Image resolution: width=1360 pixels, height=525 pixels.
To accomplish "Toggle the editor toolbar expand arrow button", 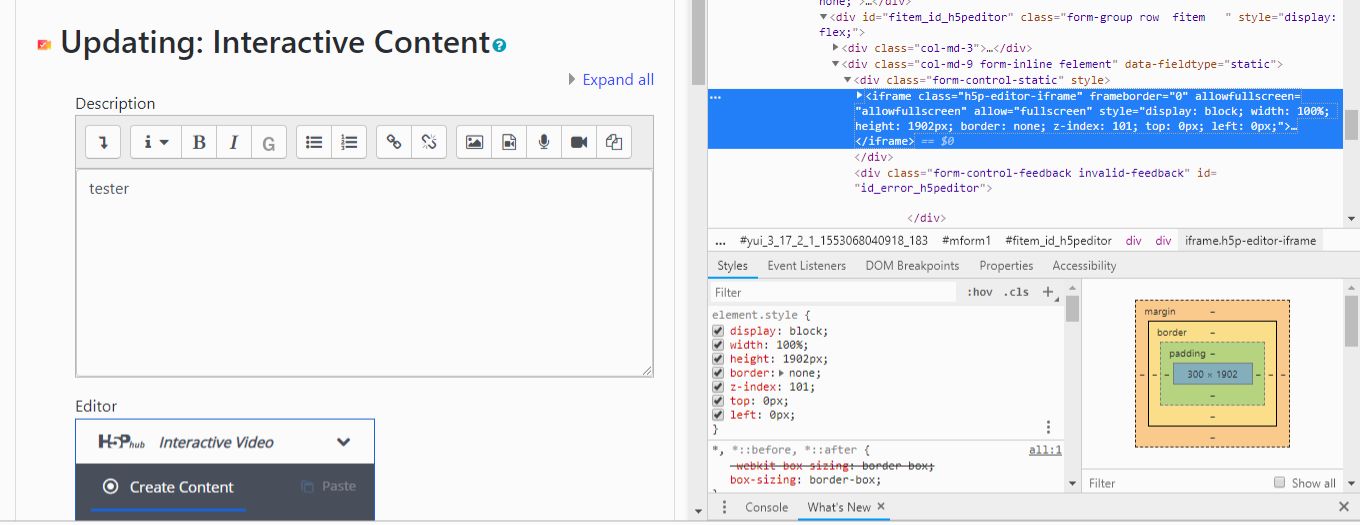I will [x=103, y=142].
